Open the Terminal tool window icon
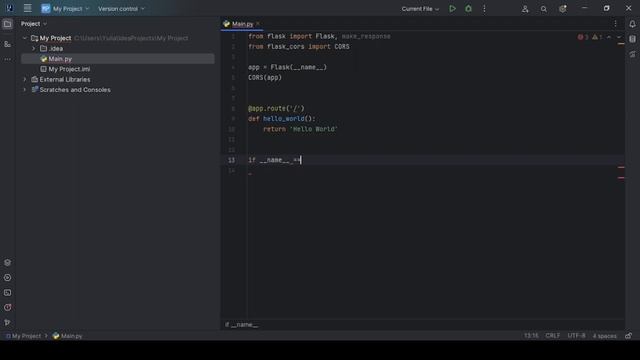 (x=7, y=293)
